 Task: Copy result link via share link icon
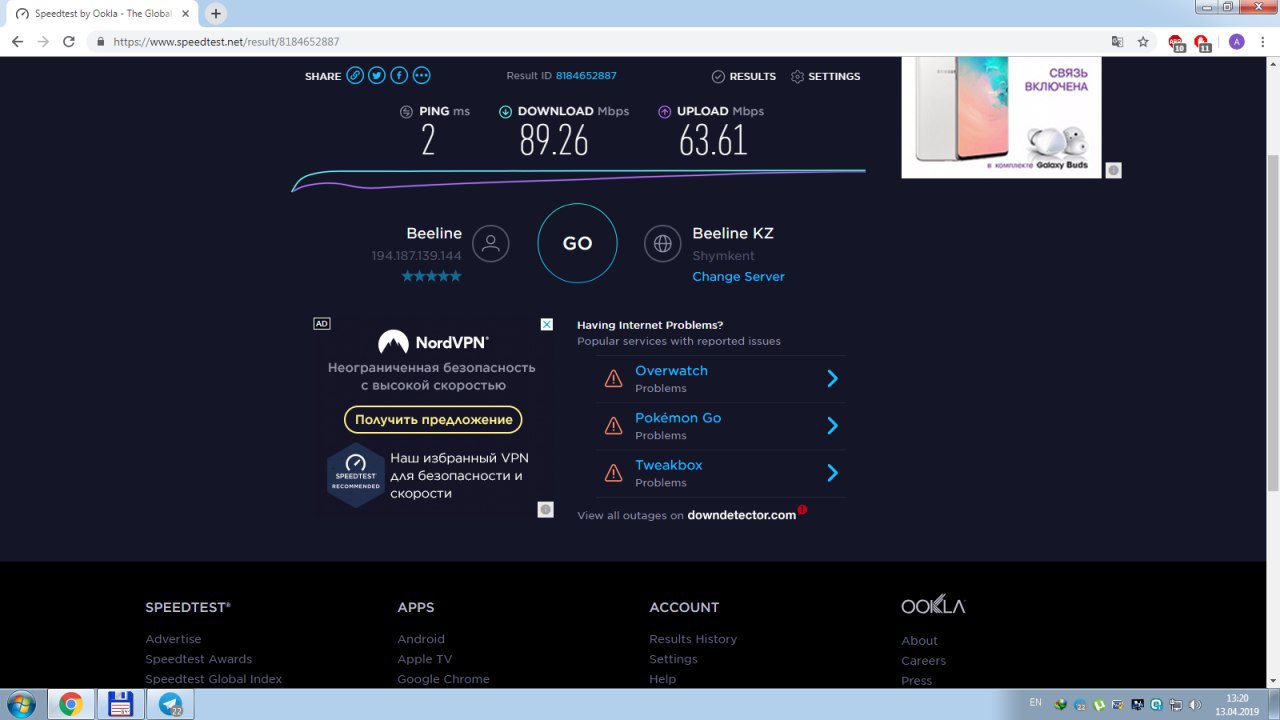tap(355, 75)
